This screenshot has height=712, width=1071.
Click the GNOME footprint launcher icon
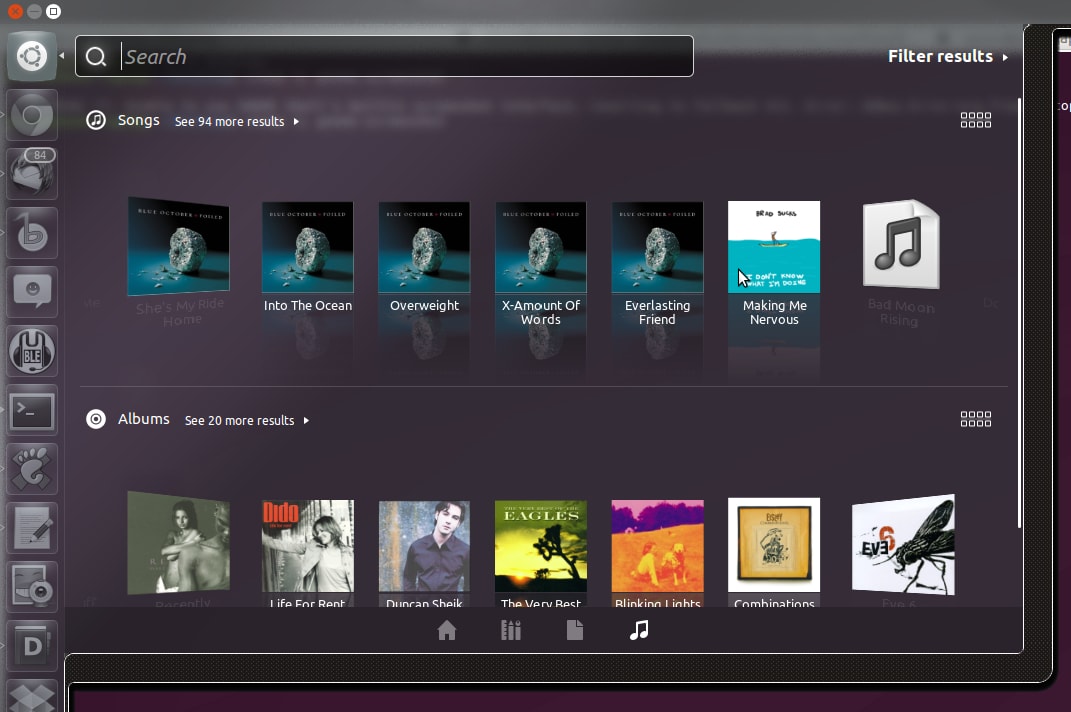click(x=31, y=469)
